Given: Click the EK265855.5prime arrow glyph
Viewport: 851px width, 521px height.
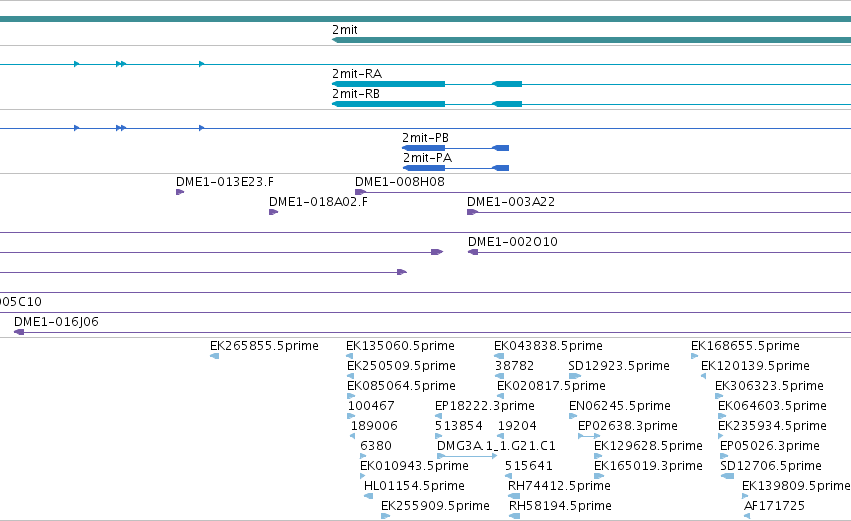Looking at the screenshot, I should [x=214, y=356].
